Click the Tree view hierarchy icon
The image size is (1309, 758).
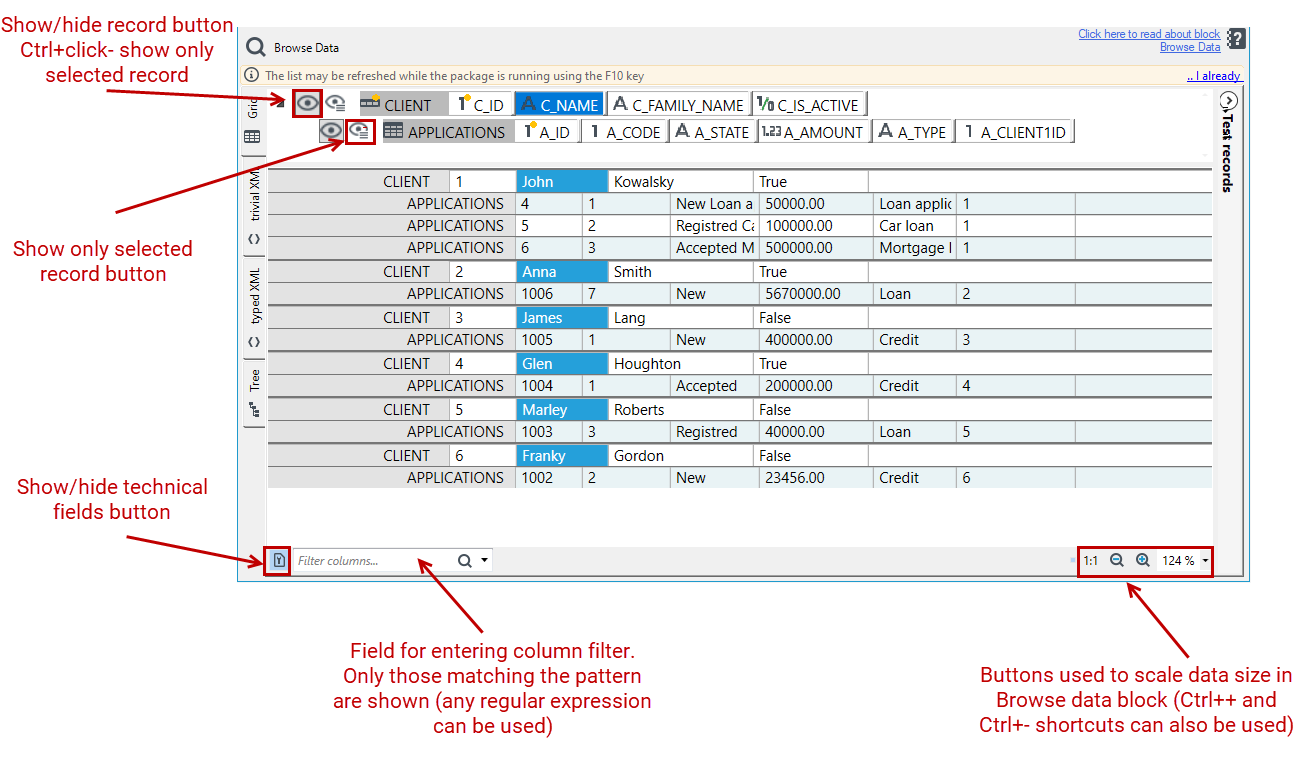254,409
